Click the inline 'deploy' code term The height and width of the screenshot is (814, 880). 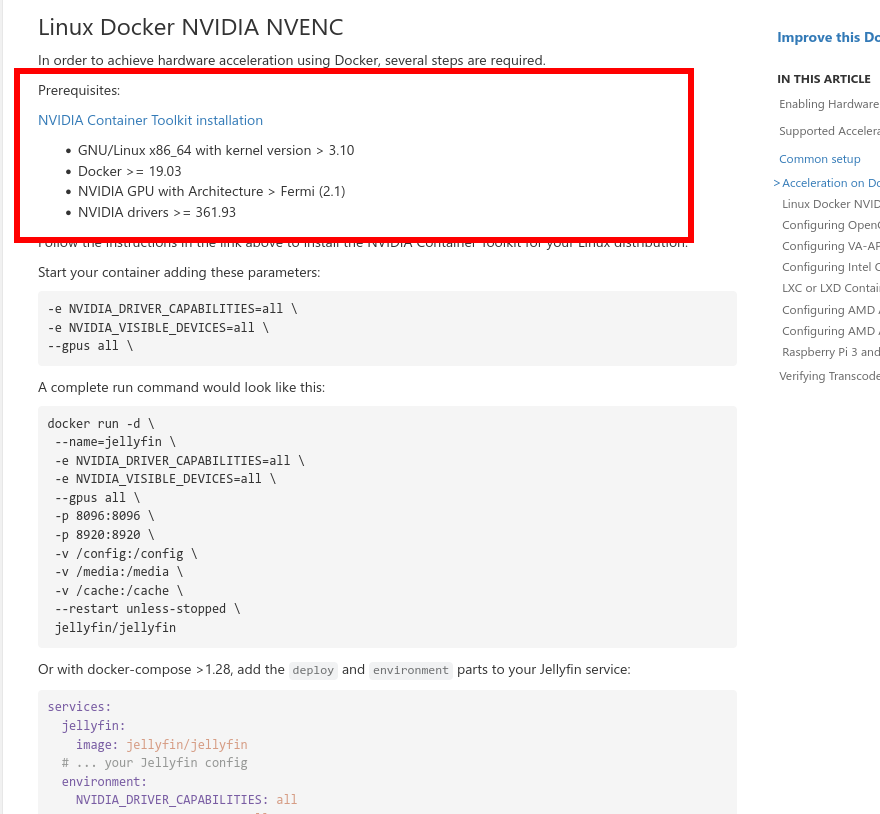(313, 670)
